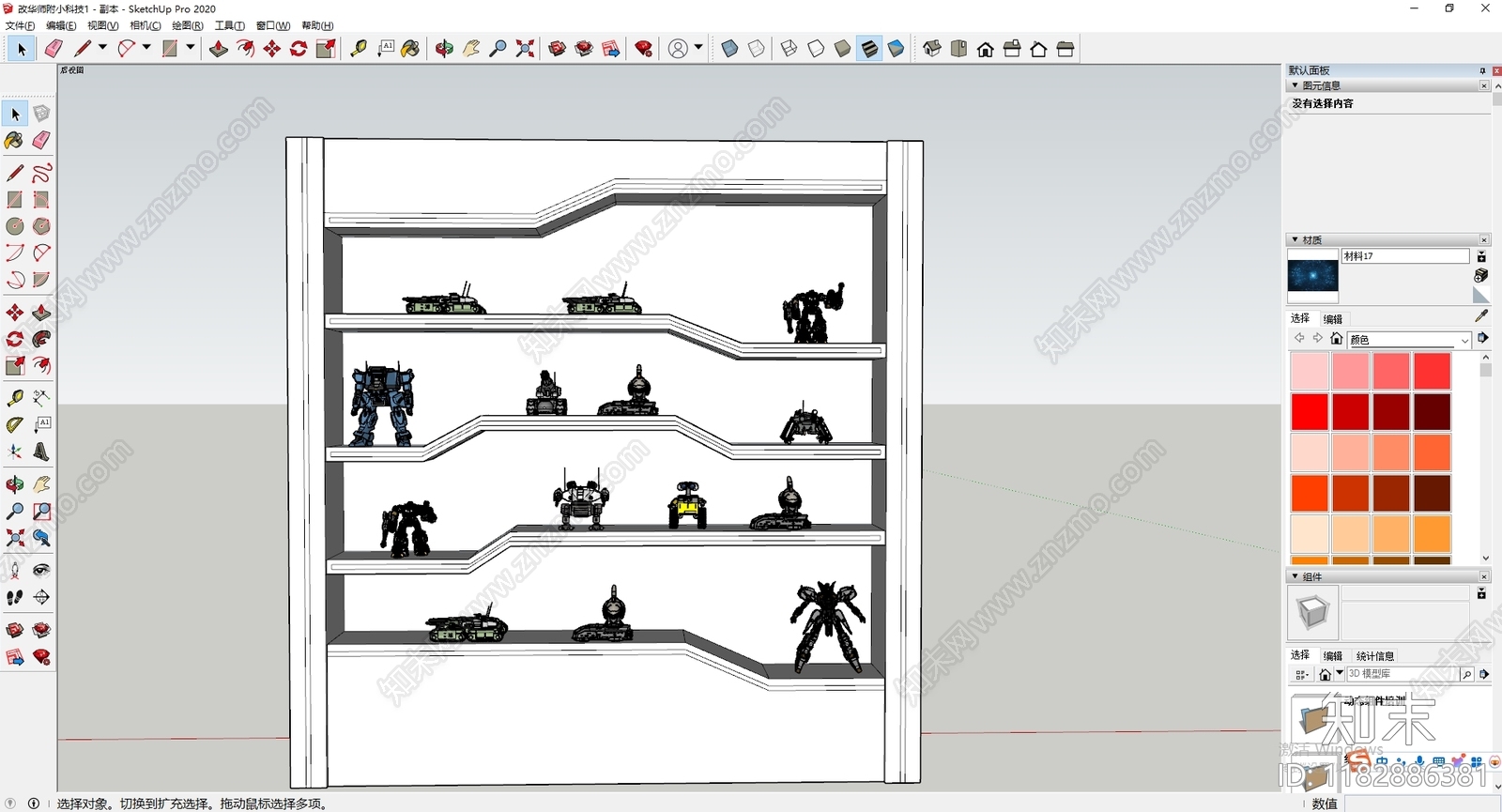Open the user account dropdown arrow

coord(698,47)
